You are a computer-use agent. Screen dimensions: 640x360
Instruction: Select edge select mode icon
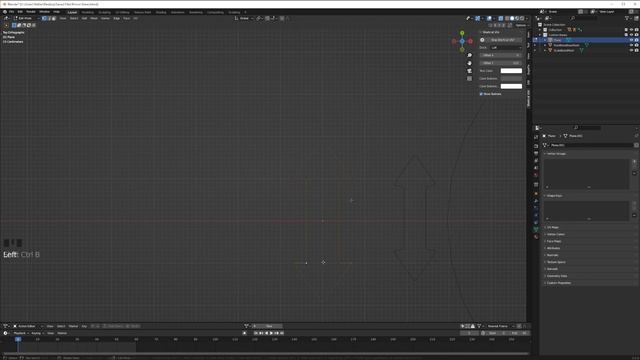tap(49, 18)
